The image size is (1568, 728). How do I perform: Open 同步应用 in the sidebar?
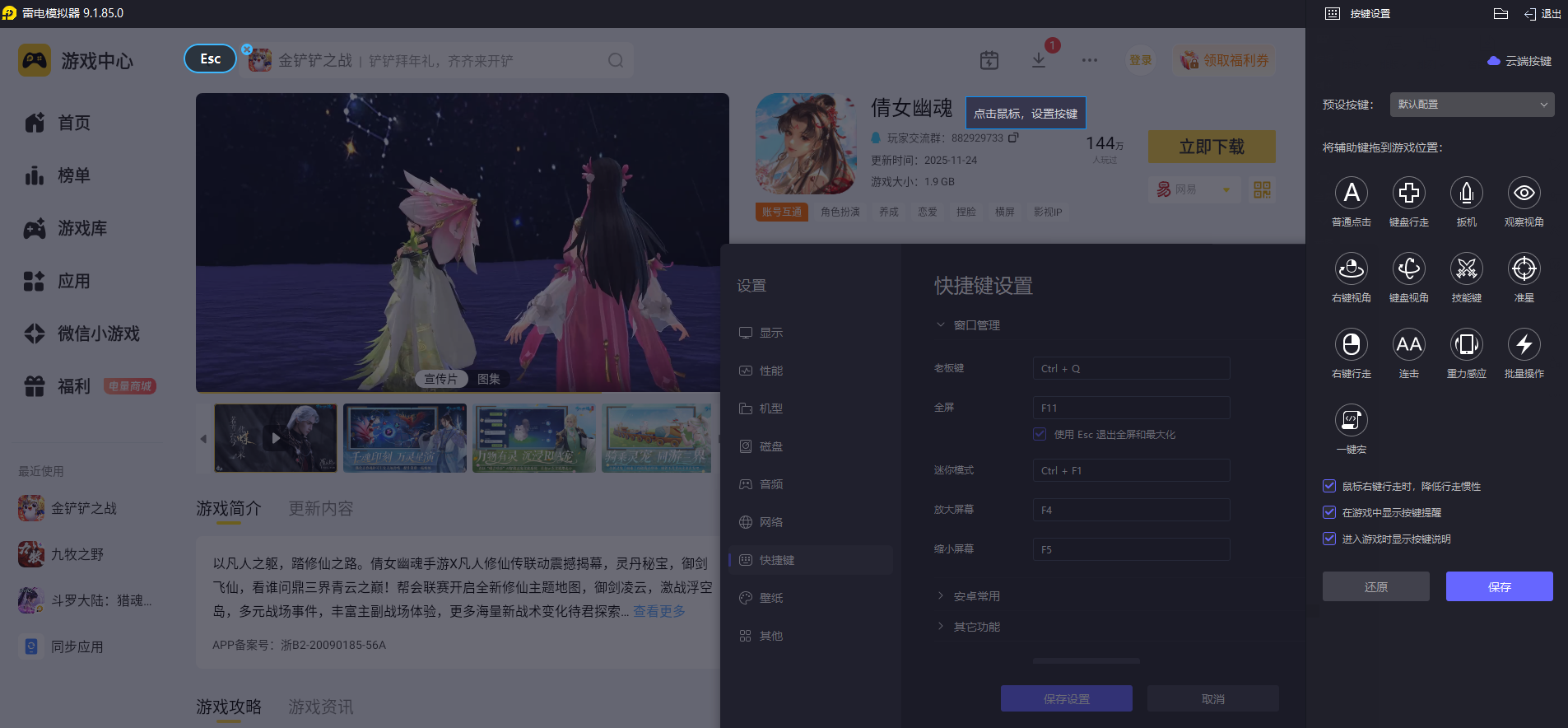pos(61,646)
